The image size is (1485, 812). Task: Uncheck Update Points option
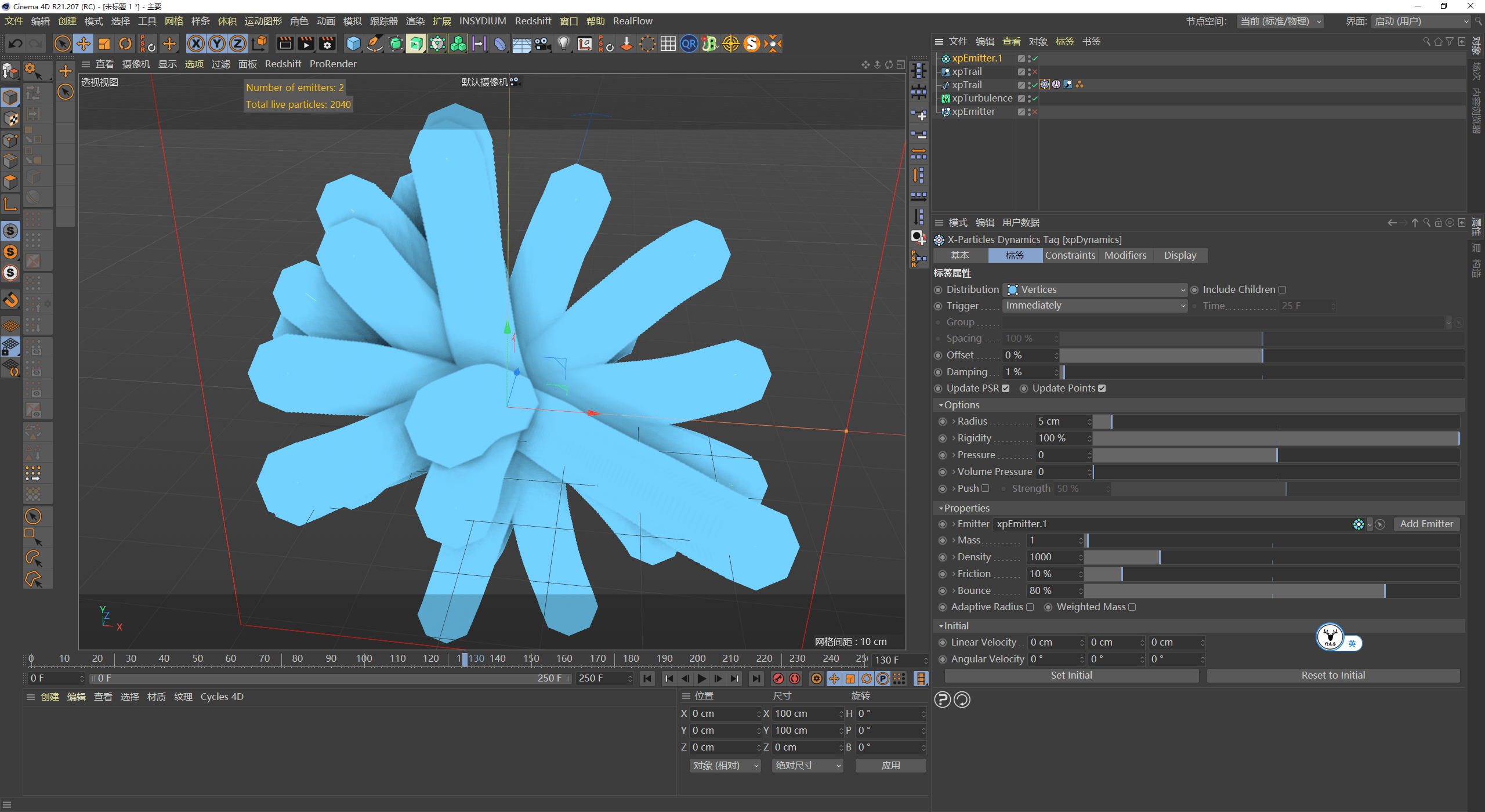click(1102, 388)
